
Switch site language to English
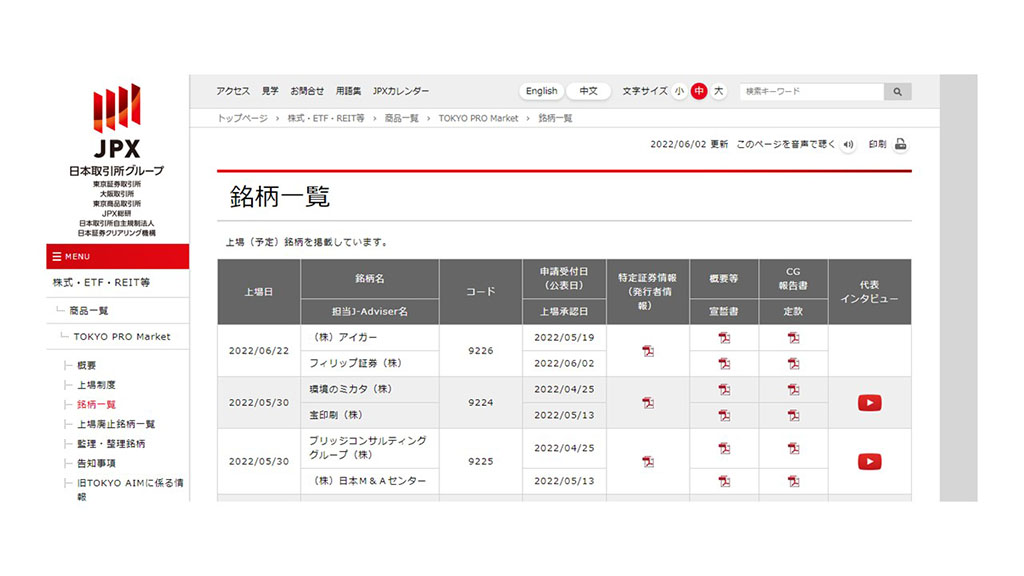pos(541,91)
